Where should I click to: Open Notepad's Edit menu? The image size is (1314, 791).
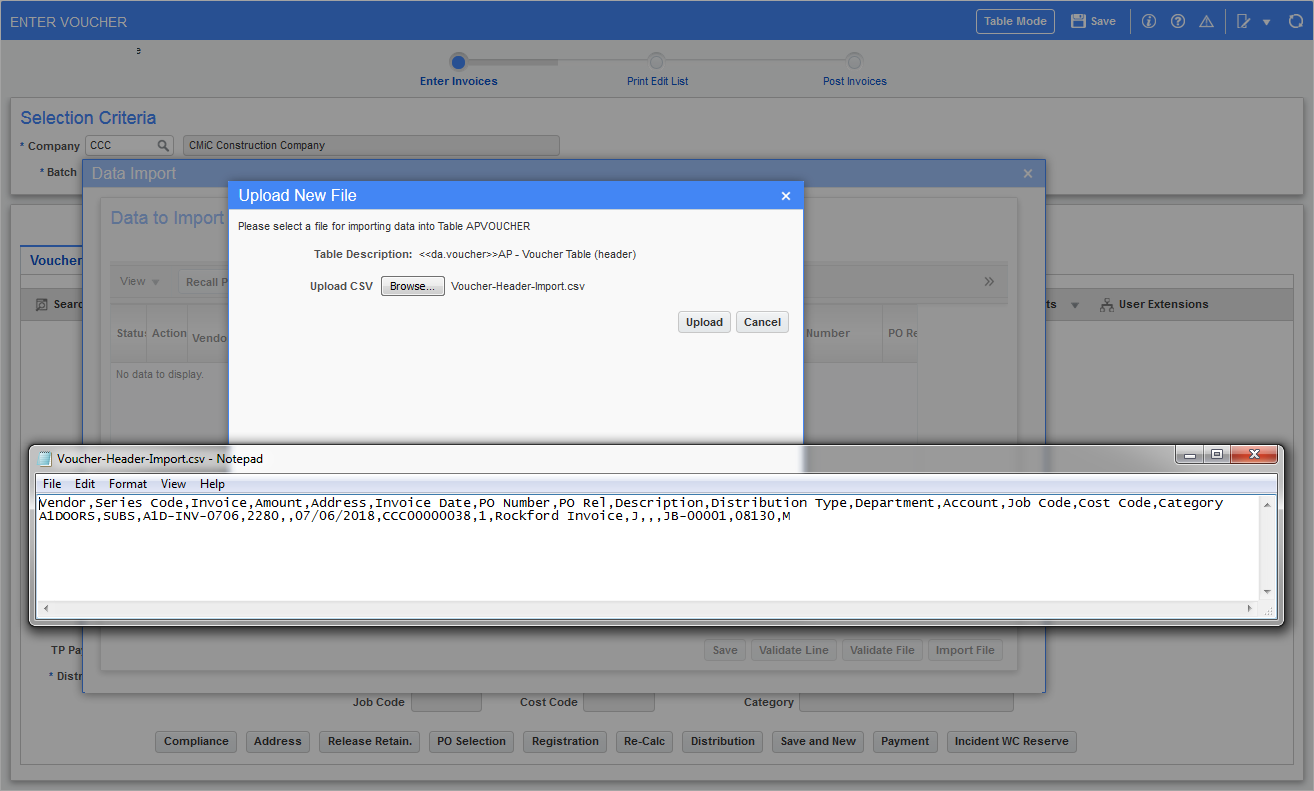[84, 483]
